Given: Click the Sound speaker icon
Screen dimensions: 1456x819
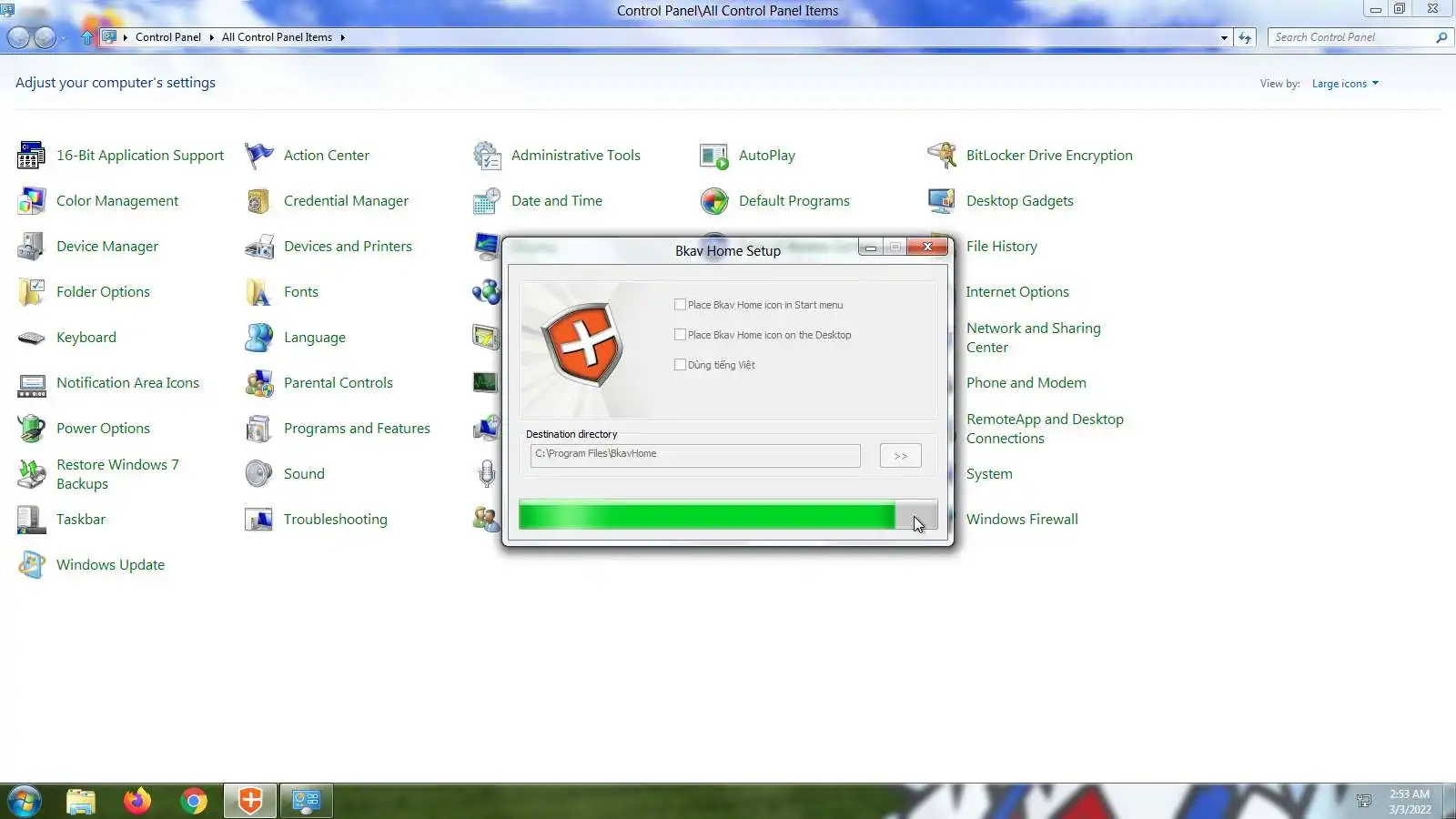Looking at the screenshot, I should (x=258, y=474).
